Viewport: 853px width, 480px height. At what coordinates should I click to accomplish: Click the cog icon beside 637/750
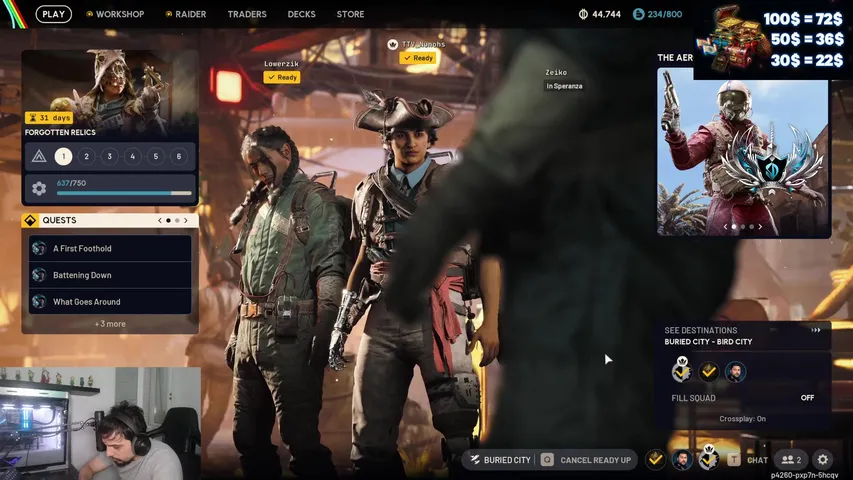click(x=39, y=188)
